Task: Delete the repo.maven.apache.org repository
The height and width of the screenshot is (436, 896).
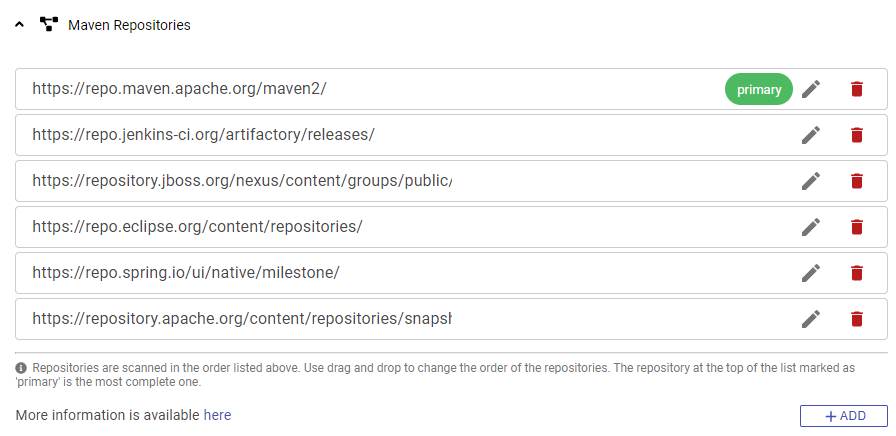Action: coord(856,89)
